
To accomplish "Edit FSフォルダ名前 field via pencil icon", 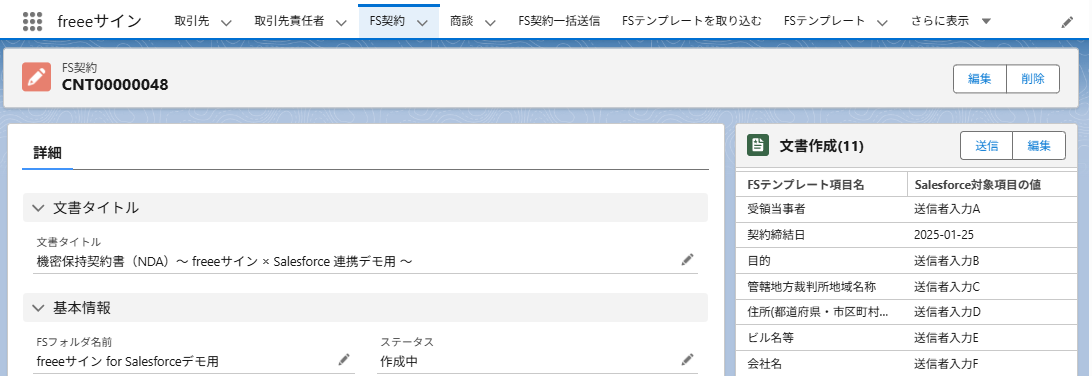I will (x=344, y=359).
